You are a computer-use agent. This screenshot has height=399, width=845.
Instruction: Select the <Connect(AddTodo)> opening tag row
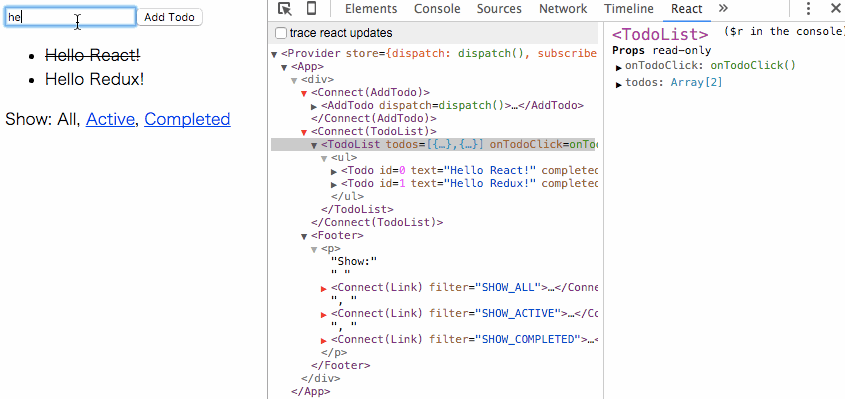click(x=370, y=93)
